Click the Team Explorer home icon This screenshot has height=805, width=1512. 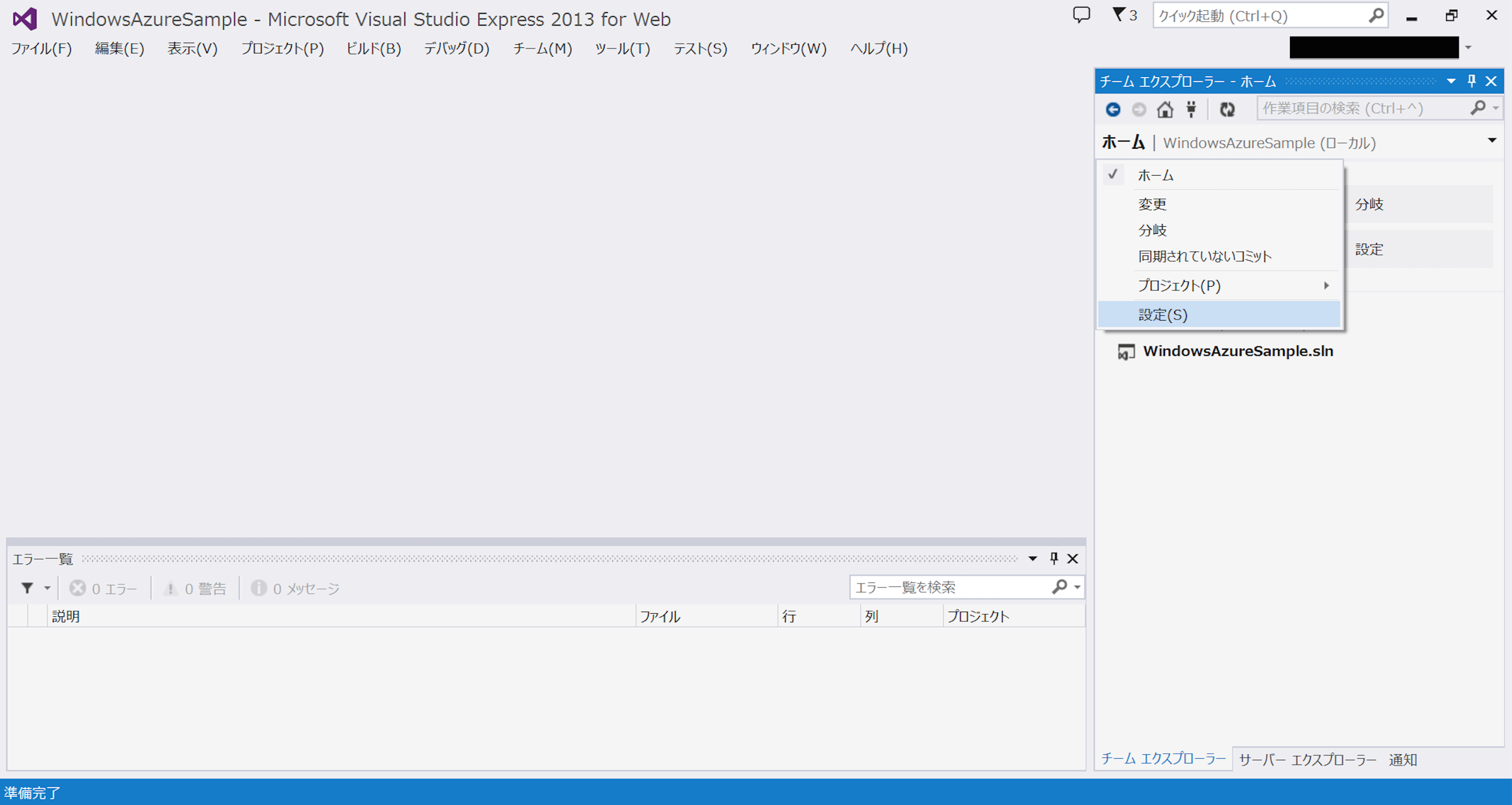point(1165,109)
